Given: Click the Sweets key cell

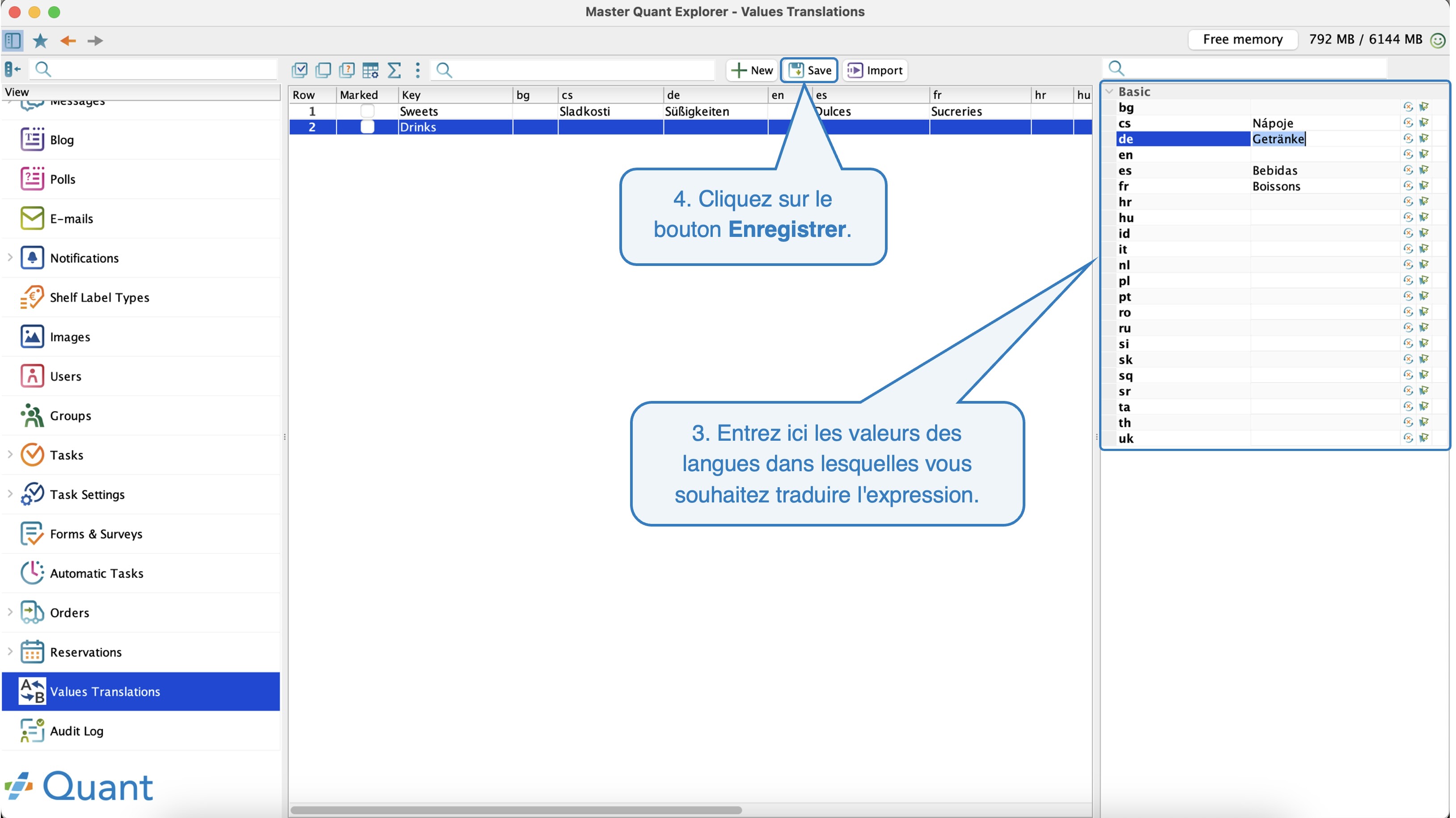Looking at the screenshot, I should [x=455, y=111].
